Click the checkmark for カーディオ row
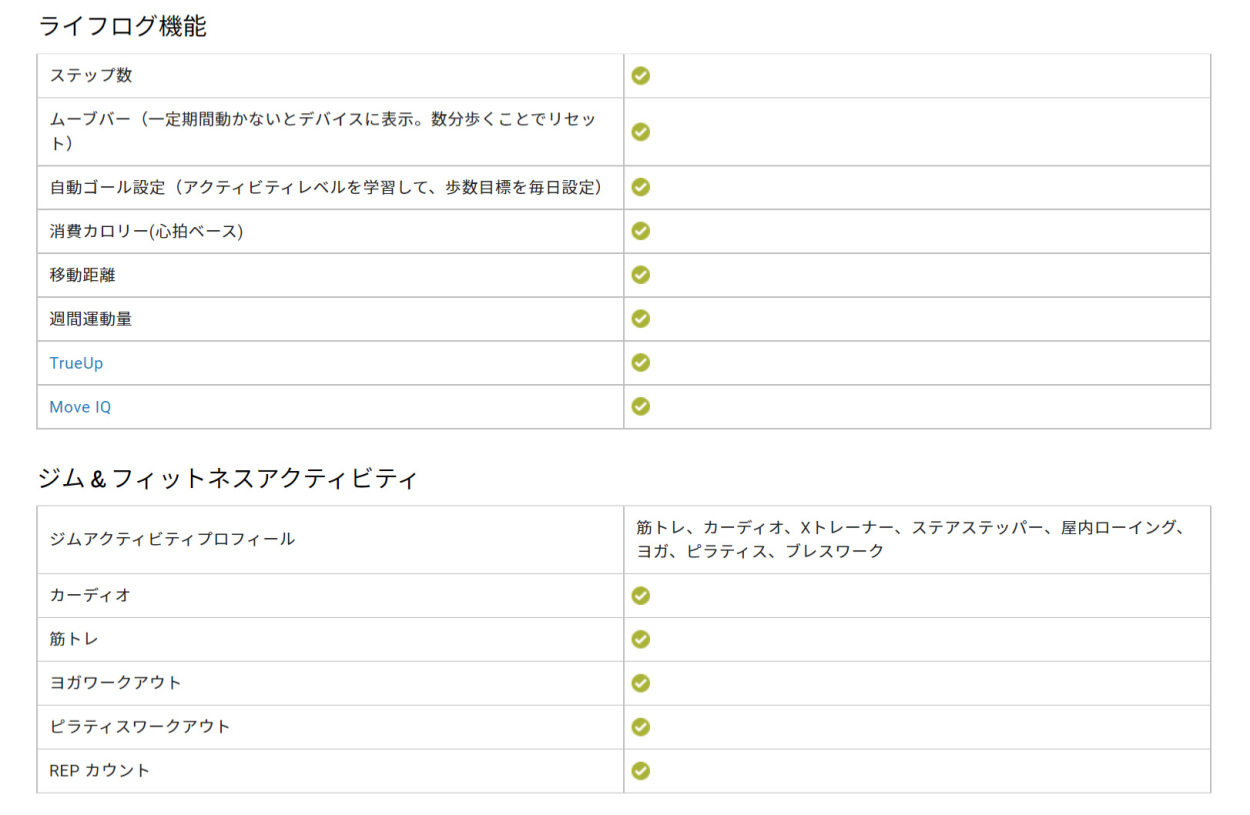 click(641, 596)
